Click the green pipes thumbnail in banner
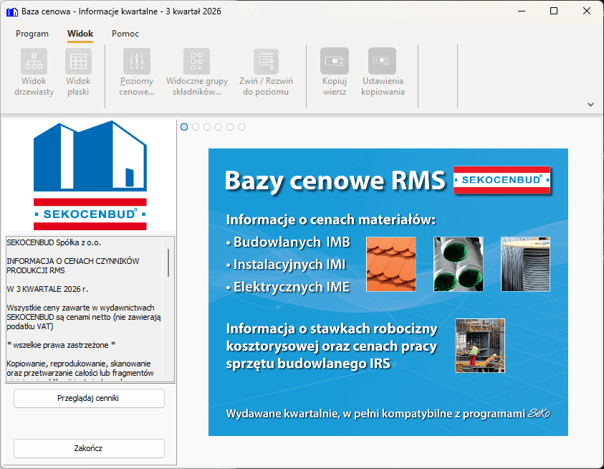 (x=458, y=264)
